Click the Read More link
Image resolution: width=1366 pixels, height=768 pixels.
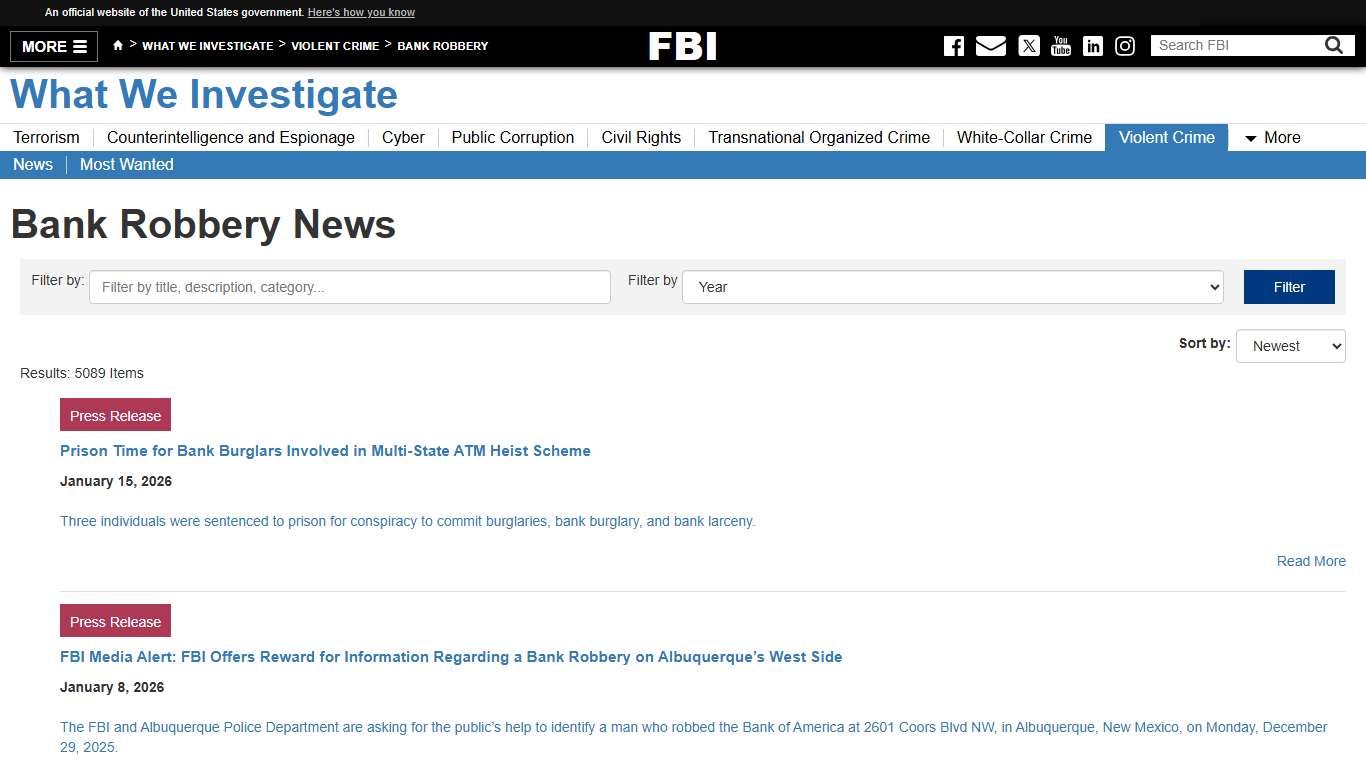[1310, 561]
